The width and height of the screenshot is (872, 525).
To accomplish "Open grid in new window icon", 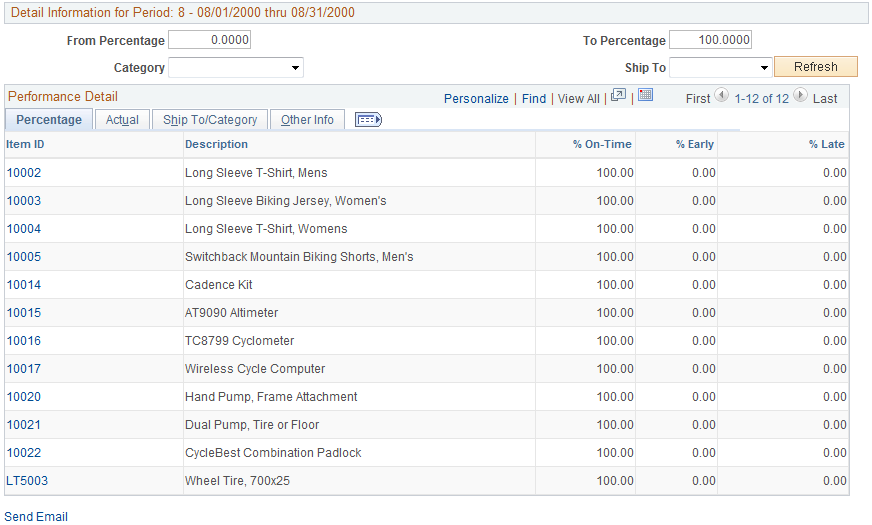I will [618, 95].
